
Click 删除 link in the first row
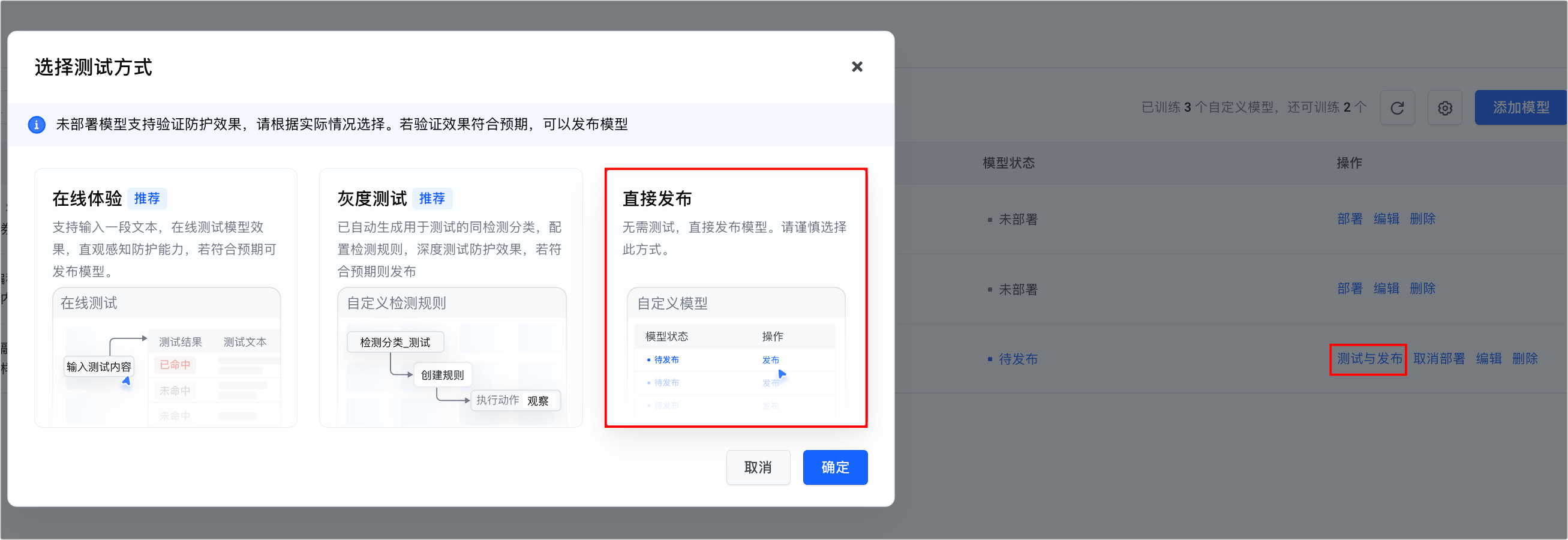click(1422, 219)
